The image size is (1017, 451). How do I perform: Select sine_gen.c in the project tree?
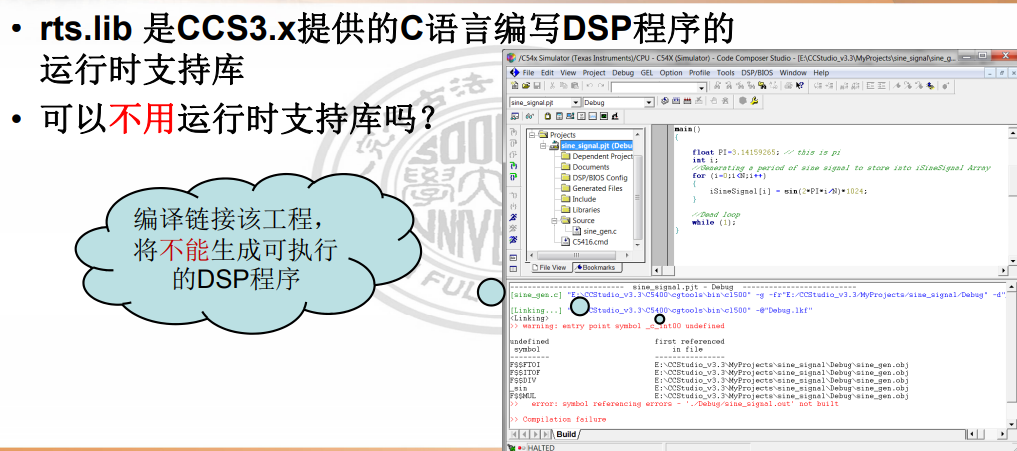click(592, 231)
